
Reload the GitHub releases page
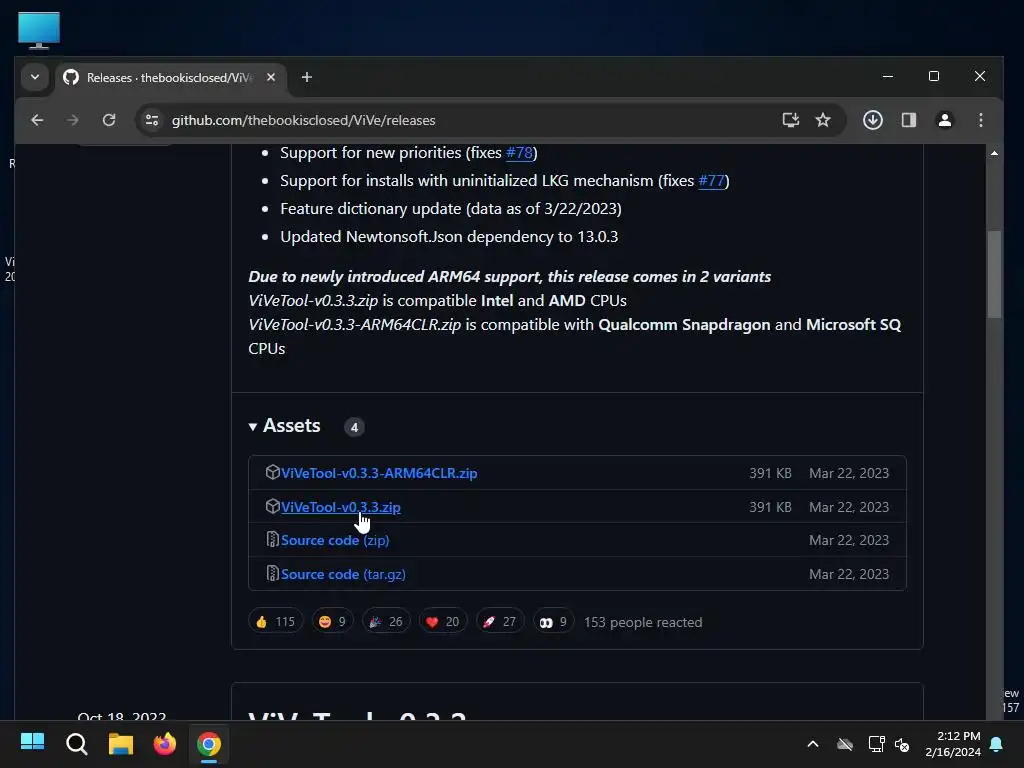(x=109, y=120)
